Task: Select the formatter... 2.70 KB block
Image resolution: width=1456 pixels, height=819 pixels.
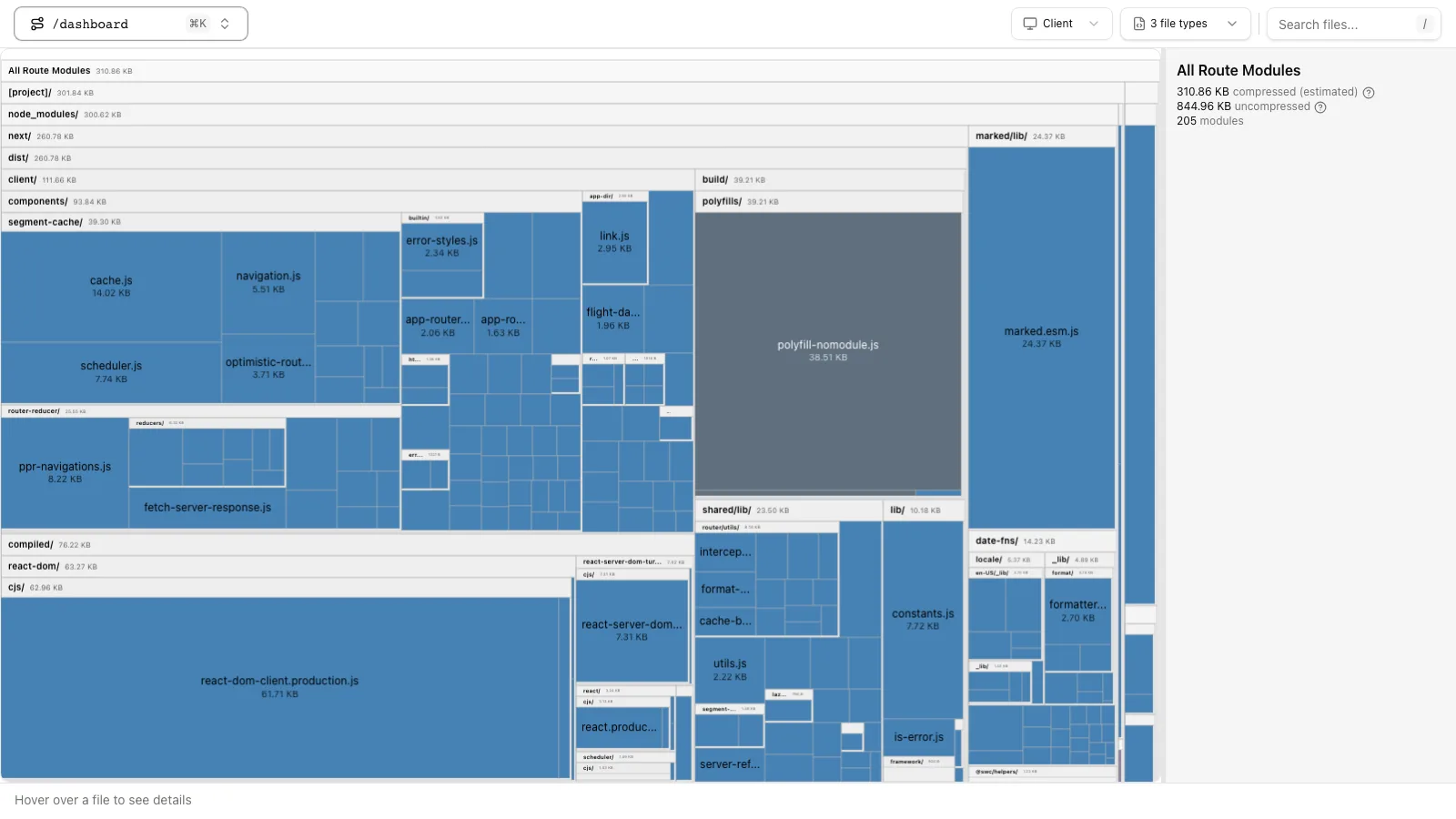Action: pyautogui.click(x=1077, y=611)
